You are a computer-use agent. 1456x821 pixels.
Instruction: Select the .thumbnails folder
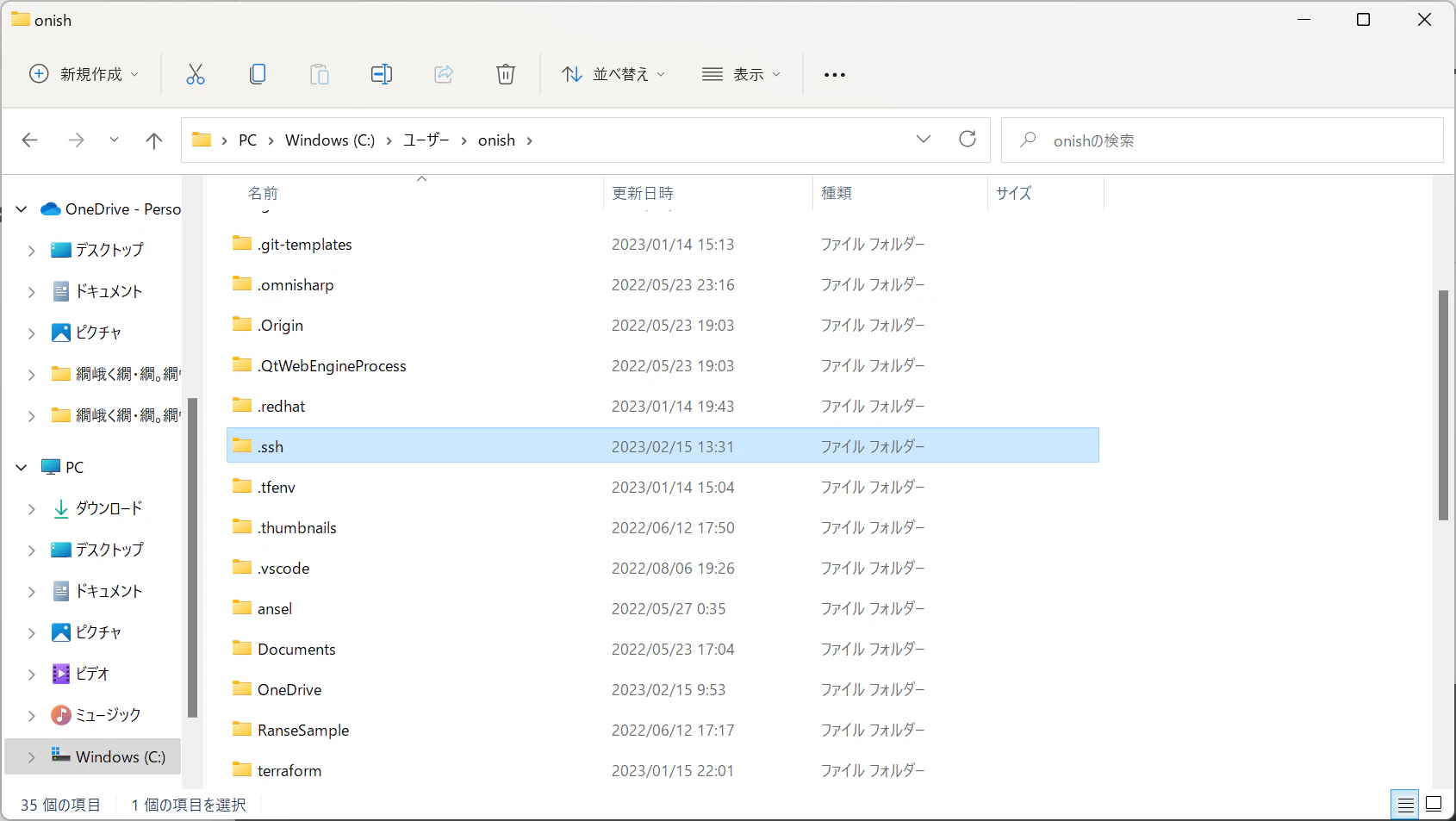[663, 527]
